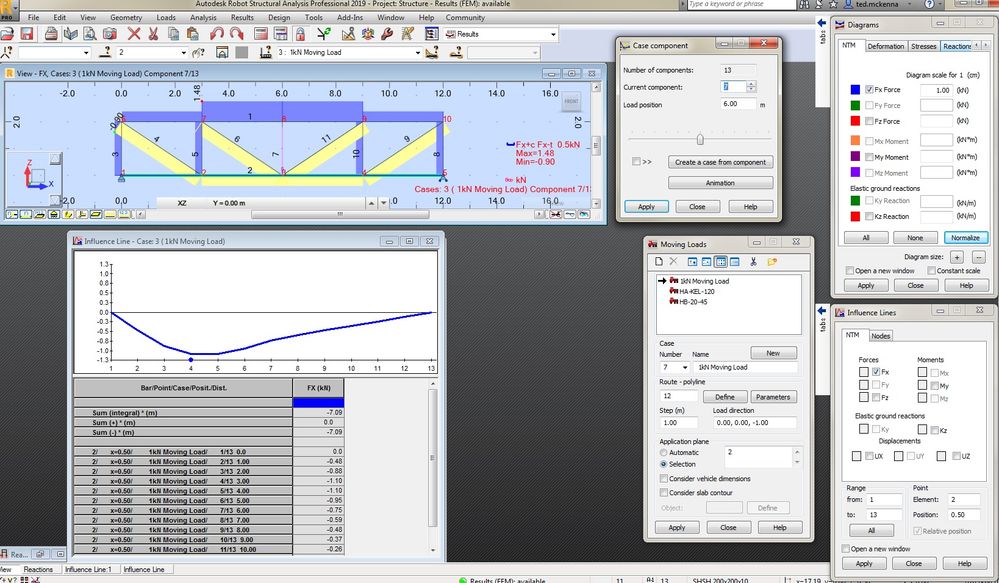
Task: Toggle the Fx checkbox in Influence Lines
Action: tap(876, 372)
